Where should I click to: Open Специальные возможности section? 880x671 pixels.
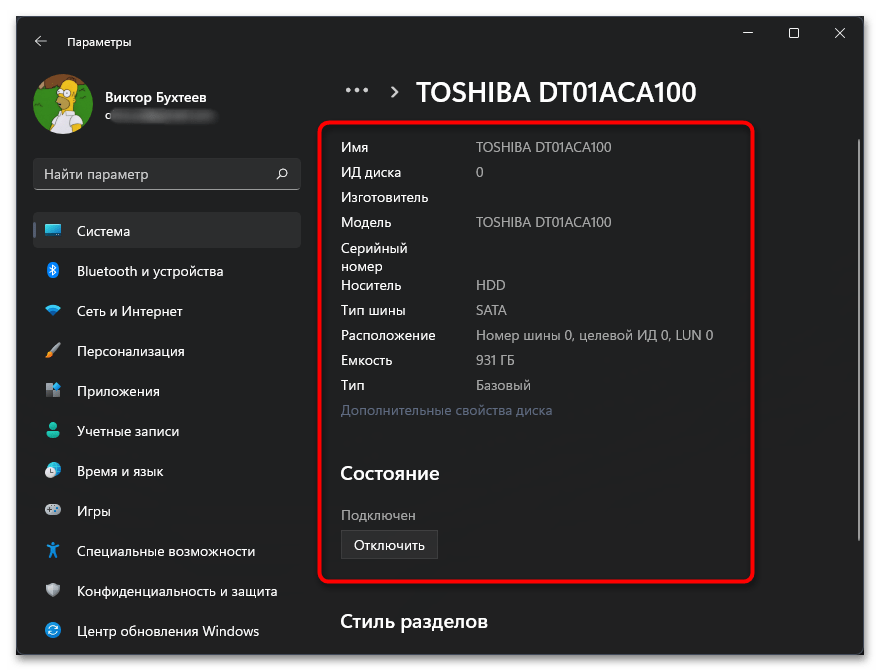pos(167,551)
